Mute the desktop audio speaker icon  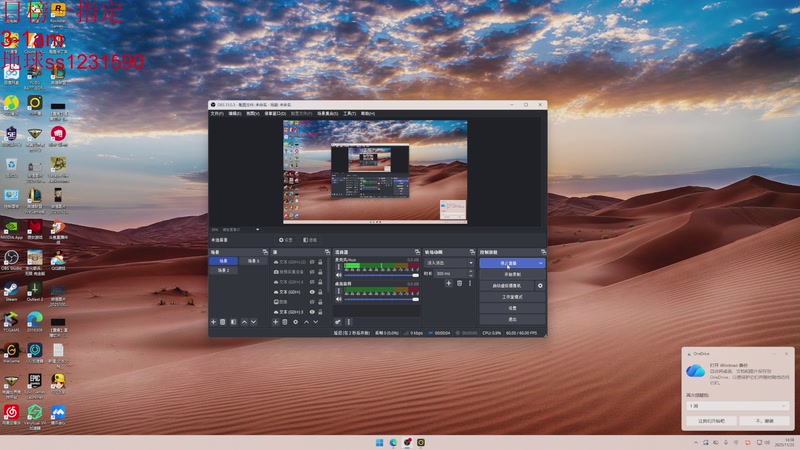tap(338, 298)
